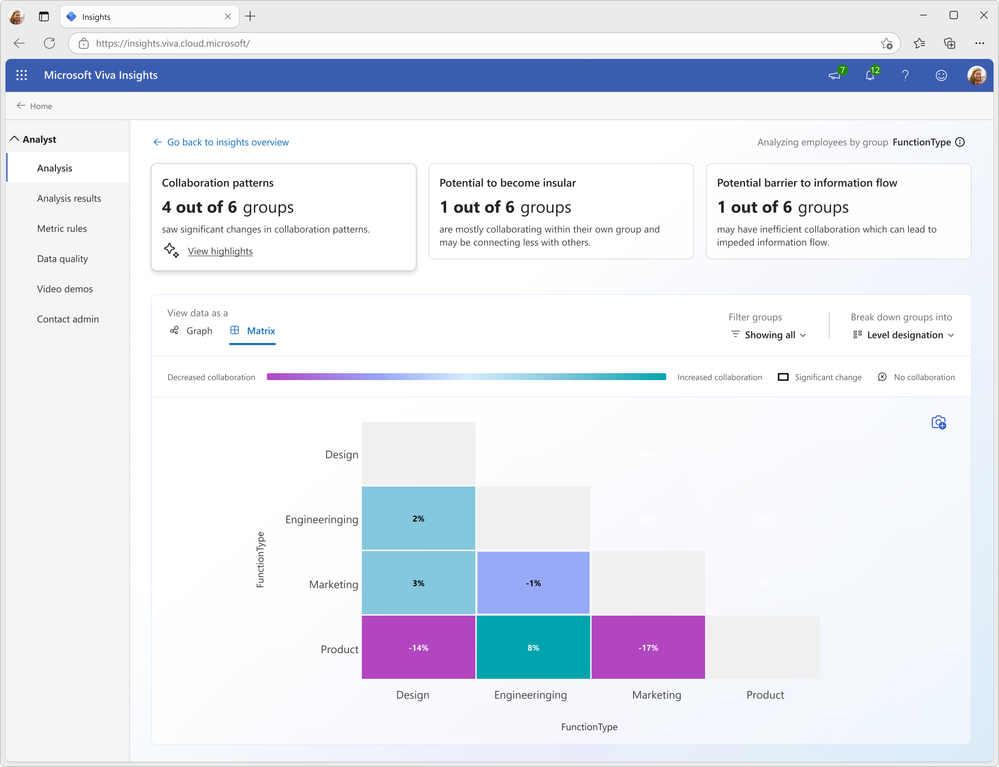The image size is (999, 767).
Task: Open the feedback smiley icon
Action: pos(940,76)
